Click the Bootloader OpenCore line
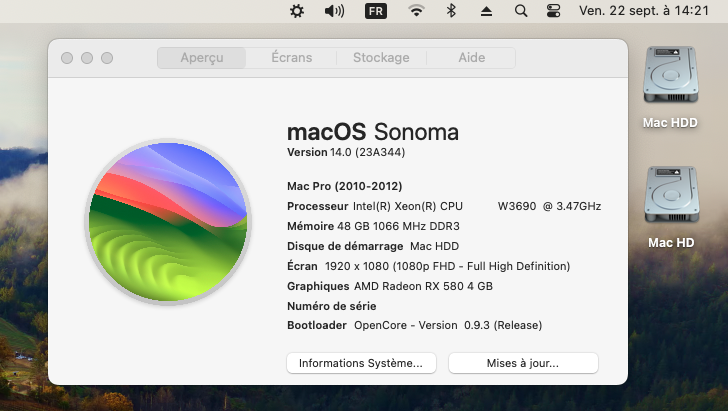Screen dimensions: 728x411 (414, 325)
